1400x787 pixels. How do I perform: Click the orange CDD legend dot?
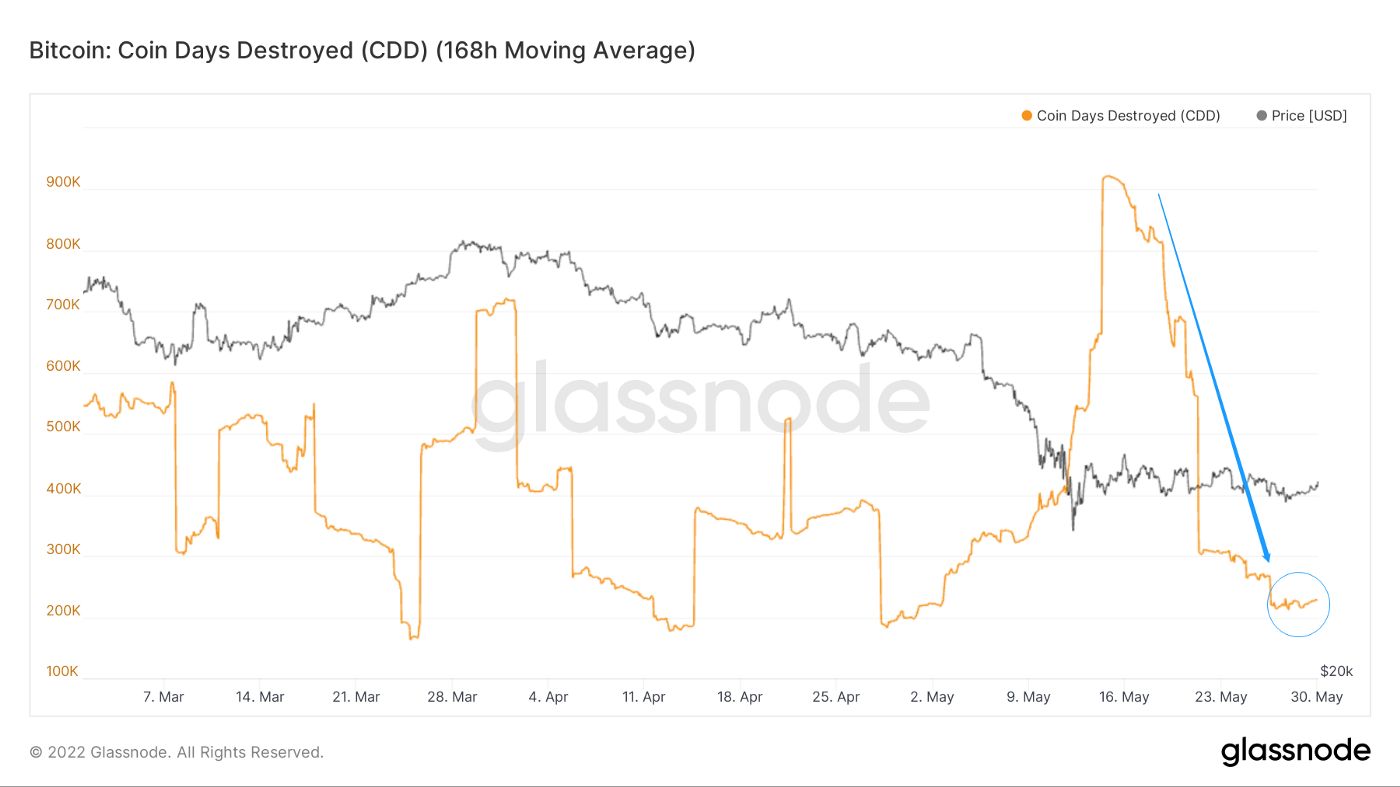click(x=1026, y=116)
